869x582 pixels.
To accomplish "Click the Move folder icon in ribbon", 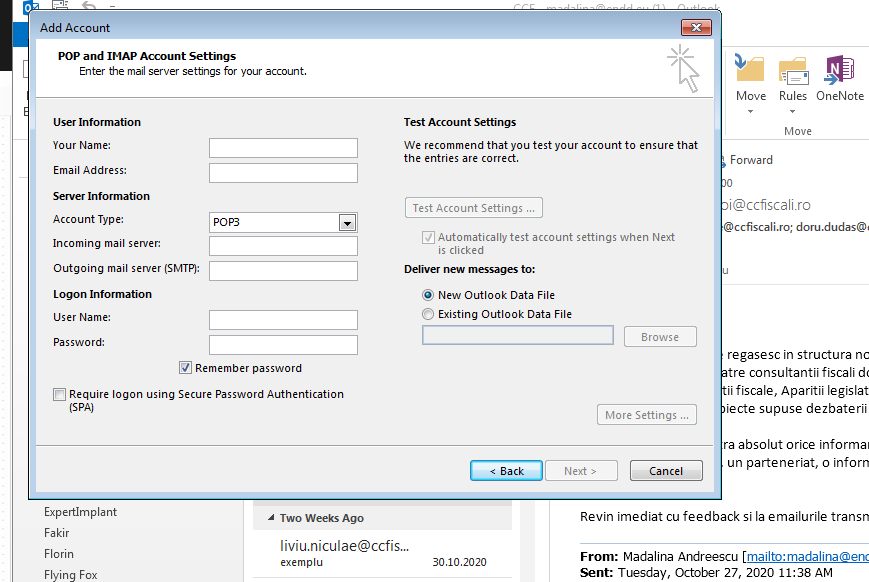I will click(750, 72).
